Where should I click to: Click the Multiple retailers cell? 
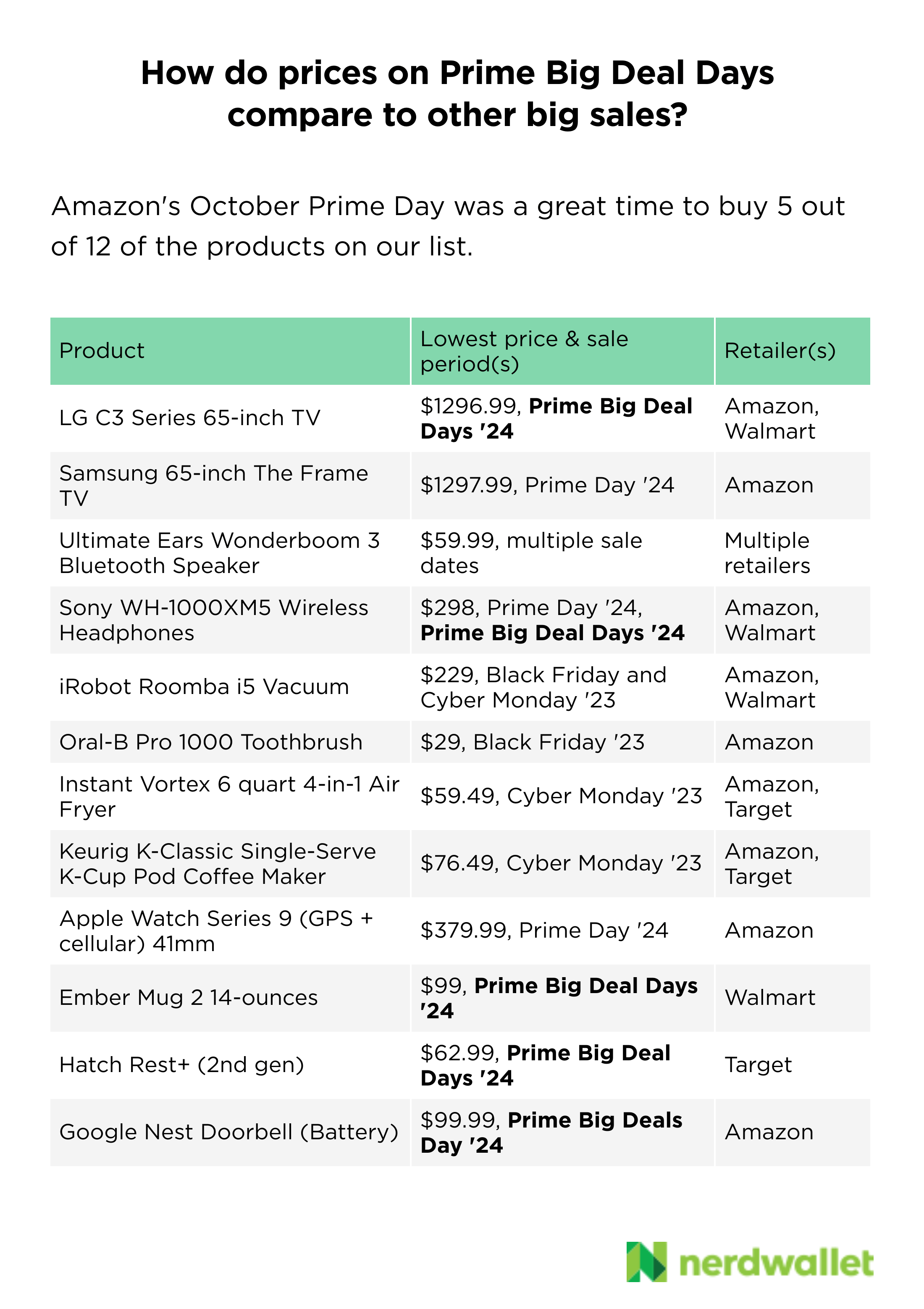[766, 552]
